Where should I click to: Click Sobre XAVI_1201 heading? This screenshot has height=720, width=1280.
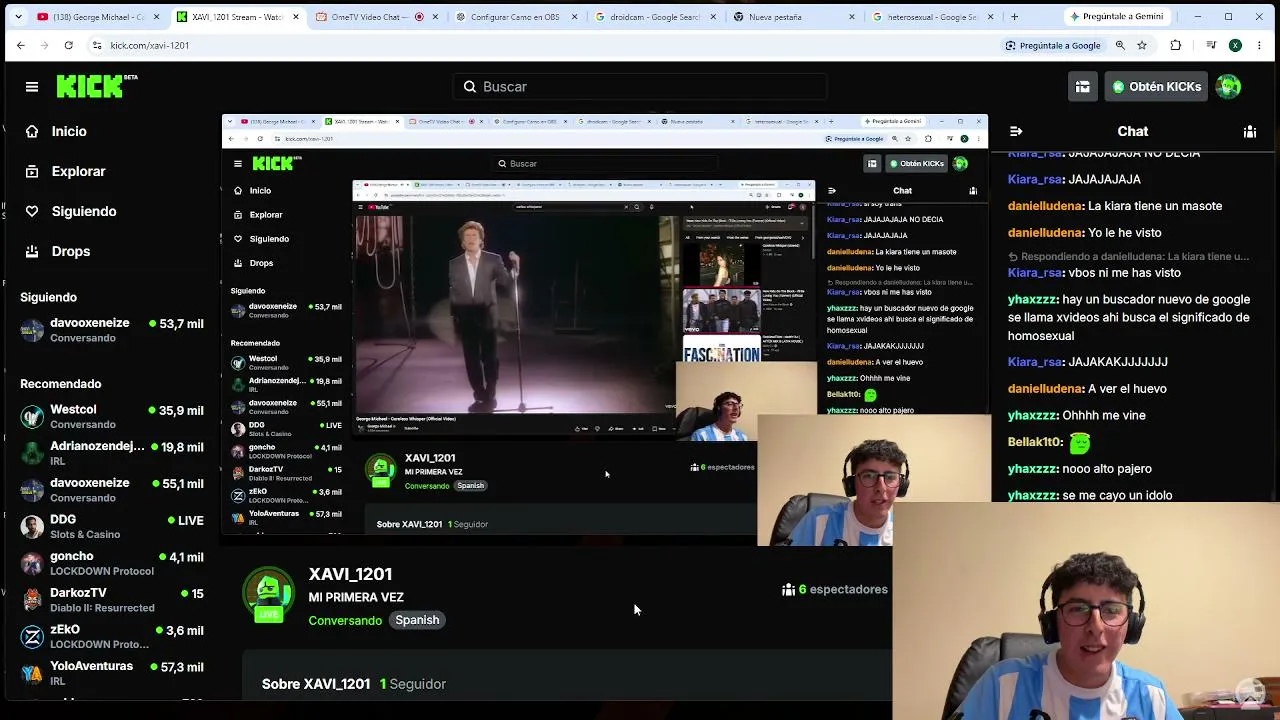tap(316, 684)
